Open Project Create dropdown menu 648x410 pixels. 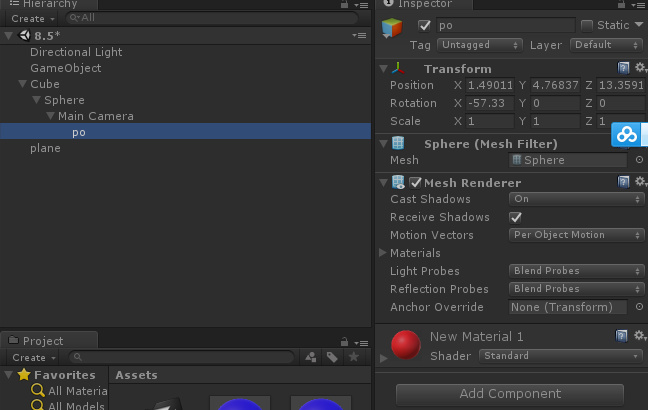[33, 358]
